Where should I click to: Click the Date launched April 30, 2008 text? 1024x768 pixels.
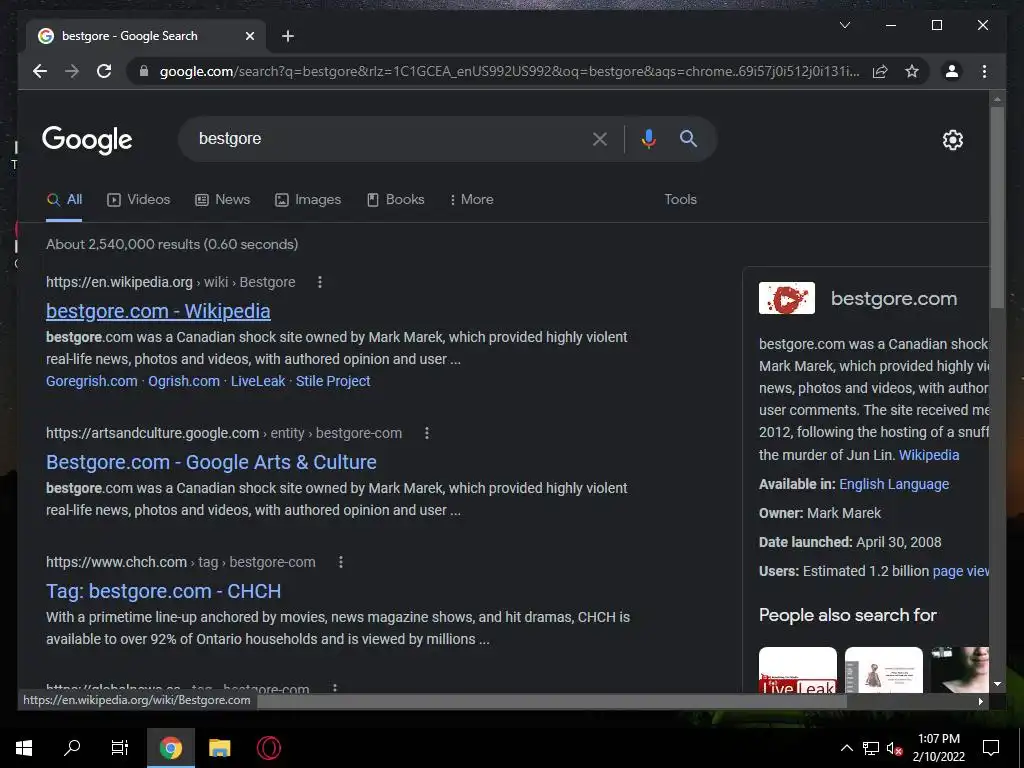[850, 542]
